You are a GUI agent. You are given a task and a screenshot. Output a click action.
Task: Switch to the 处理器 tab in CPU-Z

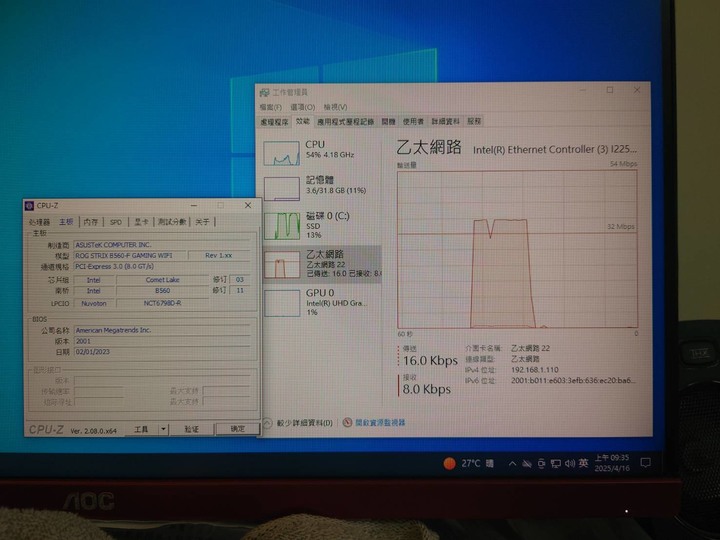[39, 222]
